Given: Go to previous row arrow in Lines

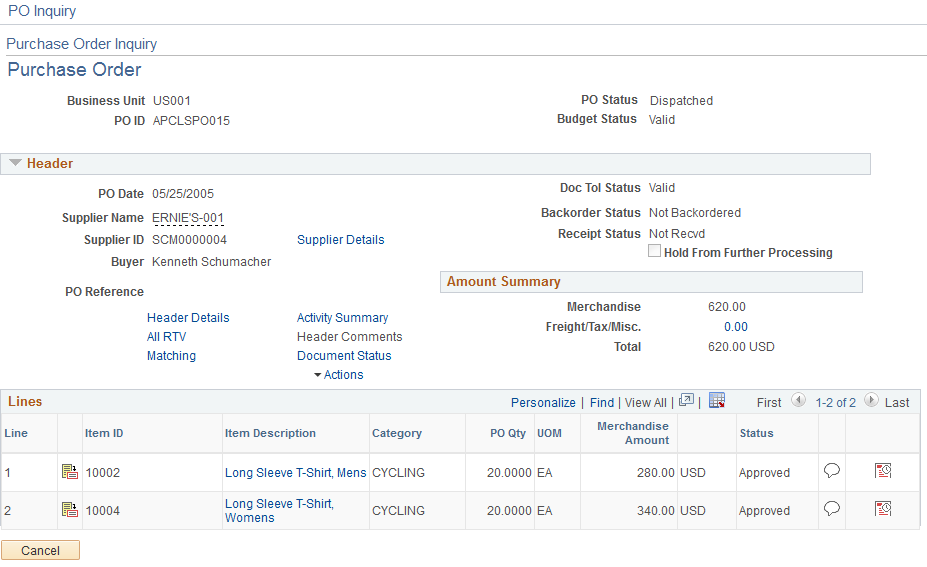Looking at the screenshot, I should (x=798, y=401).
